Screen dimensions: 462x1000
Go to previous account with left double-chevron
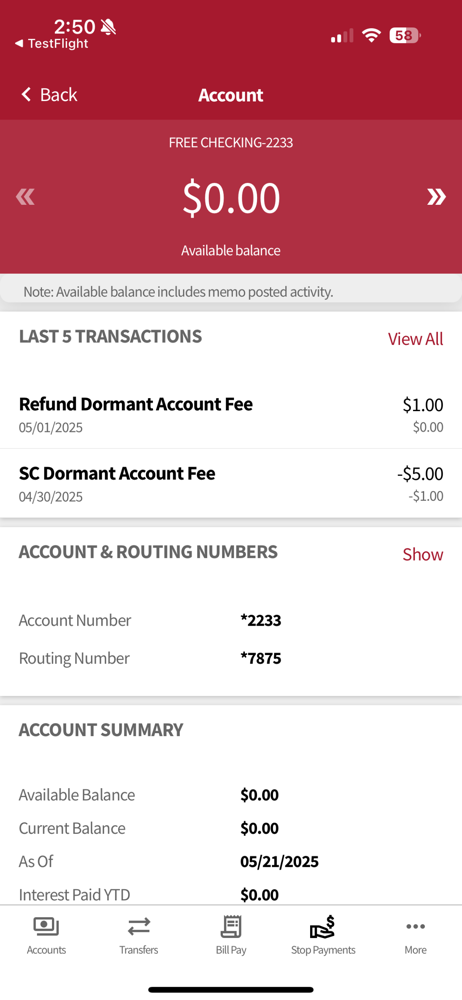(x=25, y=198)
